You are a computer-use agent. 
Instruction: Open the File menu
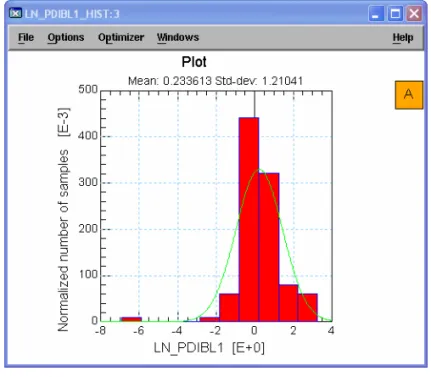point(26,37)
